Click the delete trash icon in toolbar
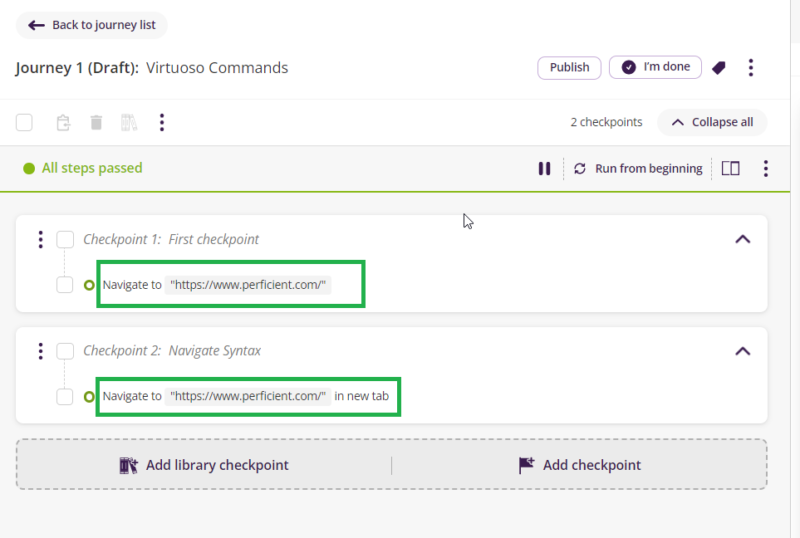Screen dimensions: 800x538 [96, 123]
